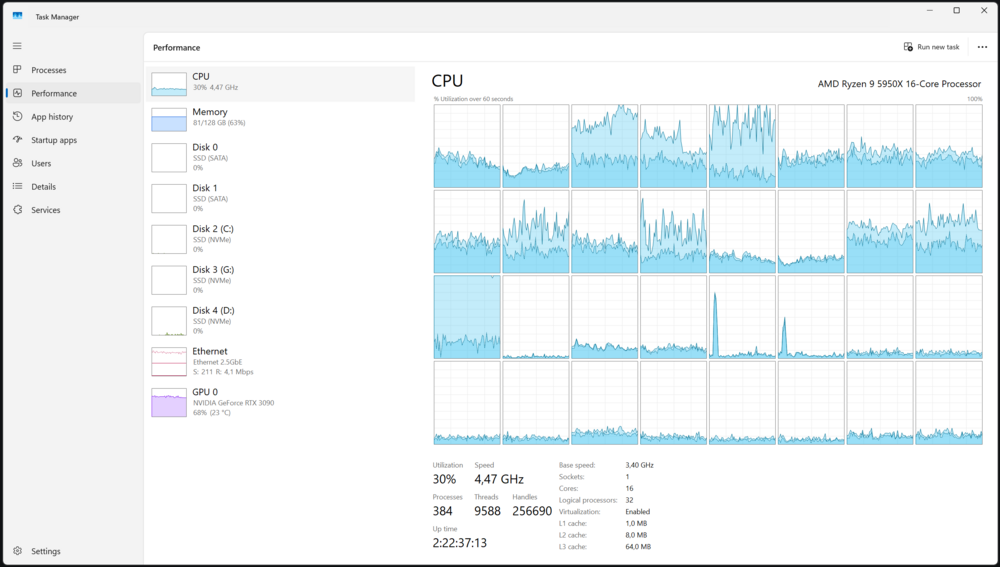Click the Users people icon
This screenshot has width=1000, height=567.
tap(17, 163)
